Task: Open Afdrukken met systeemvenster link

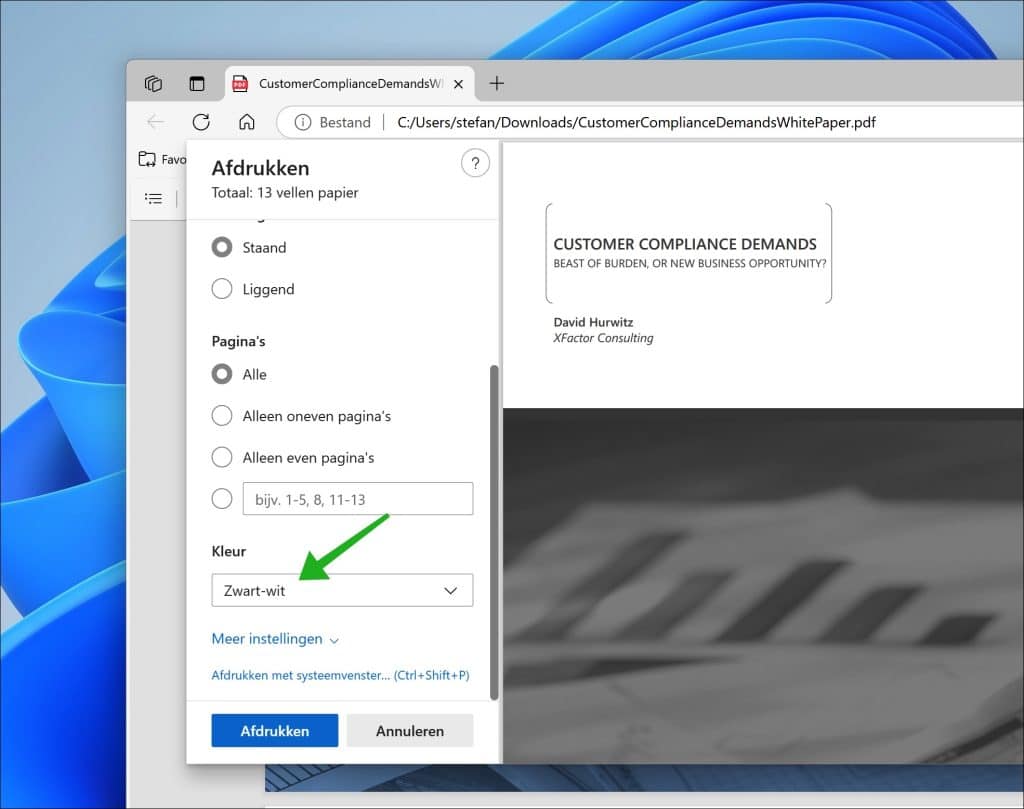Action: tap(340, 675)
